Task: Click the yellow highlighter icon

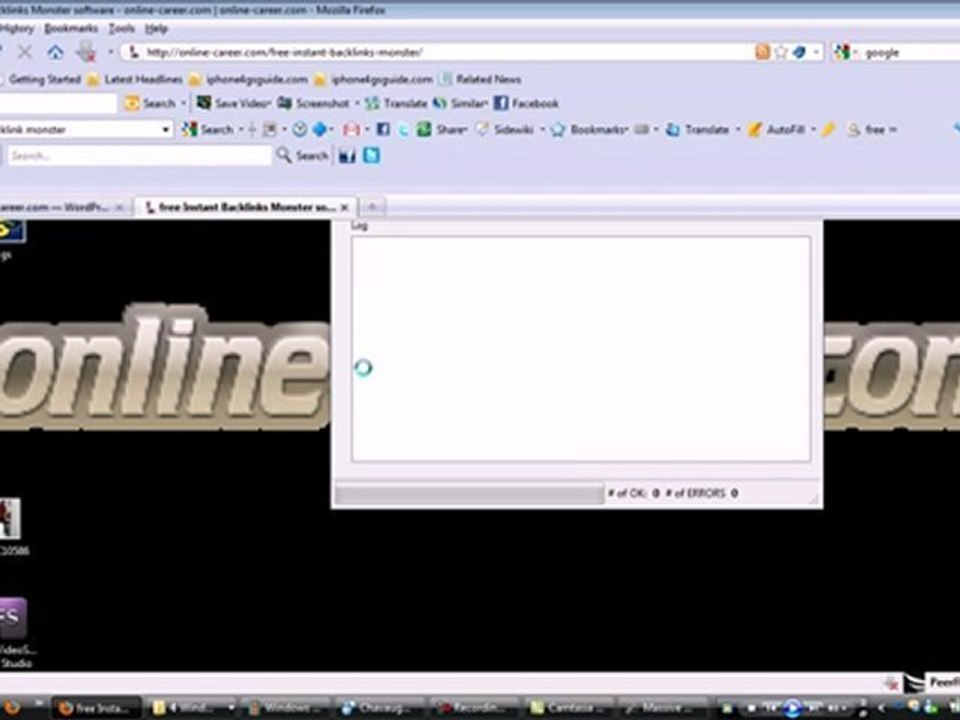Action: (x=828, y=129)
